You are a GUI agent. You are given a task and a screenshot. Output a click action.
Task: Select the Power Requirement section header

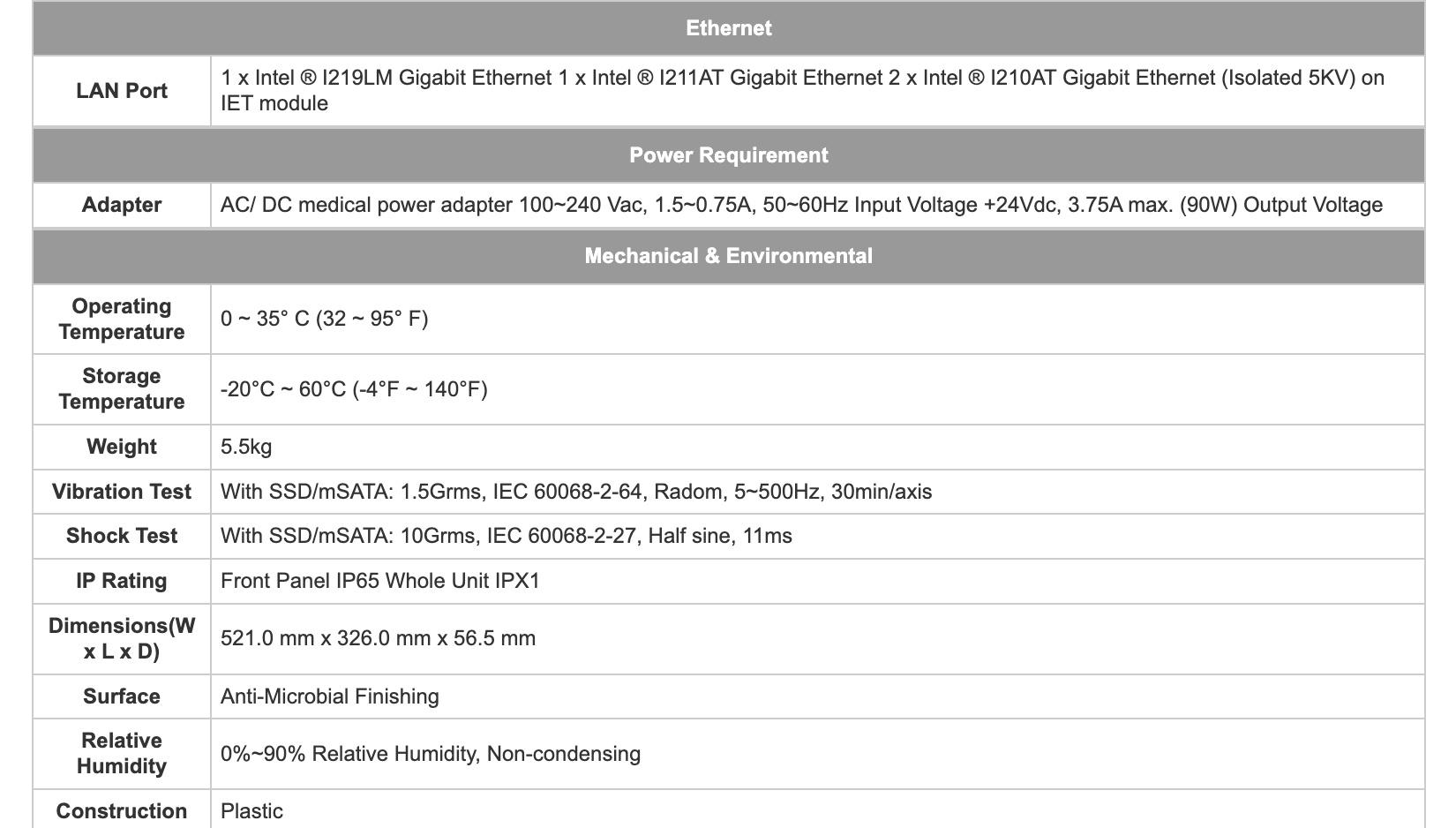(728, 155)
